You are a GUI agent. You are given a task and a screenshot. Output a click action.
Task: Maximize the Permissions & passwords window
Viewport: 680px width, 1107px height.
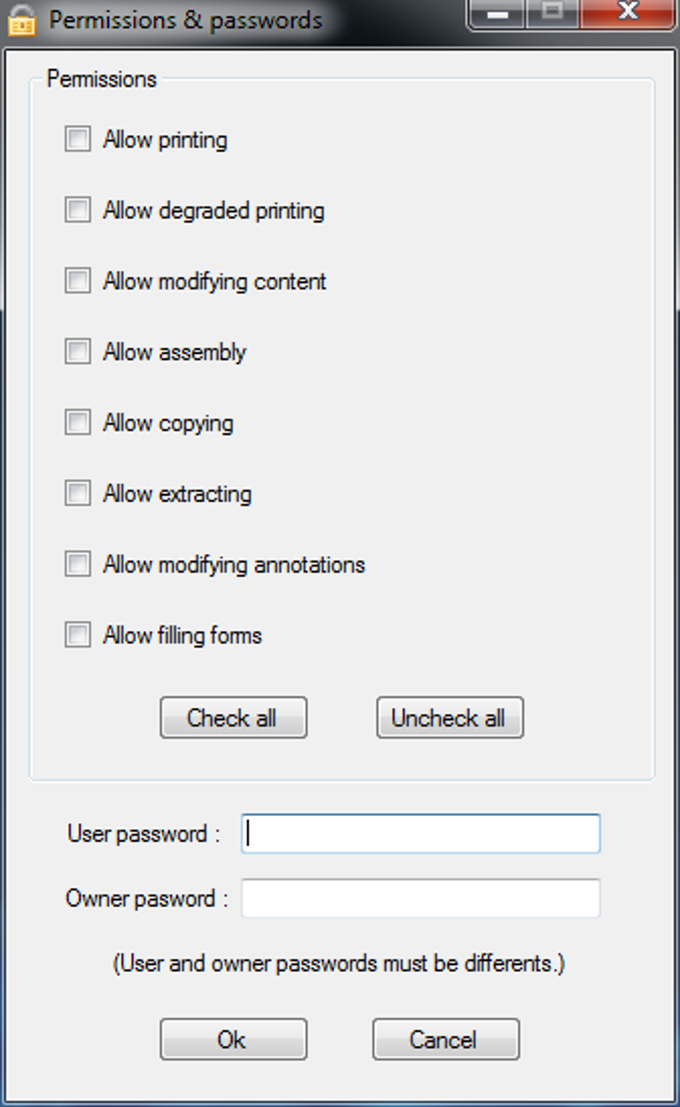coord(552,13)
